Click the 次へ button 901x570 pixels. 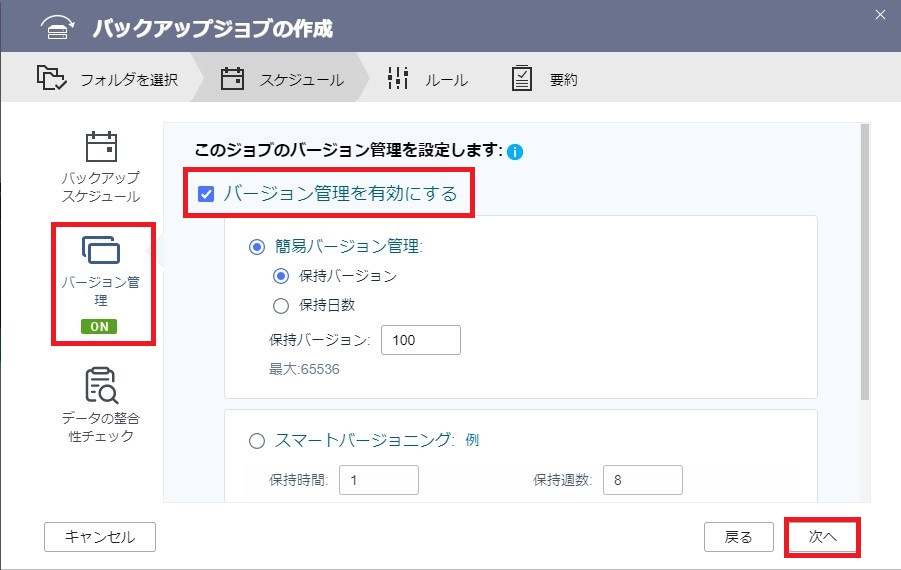[x=822, y=537]
